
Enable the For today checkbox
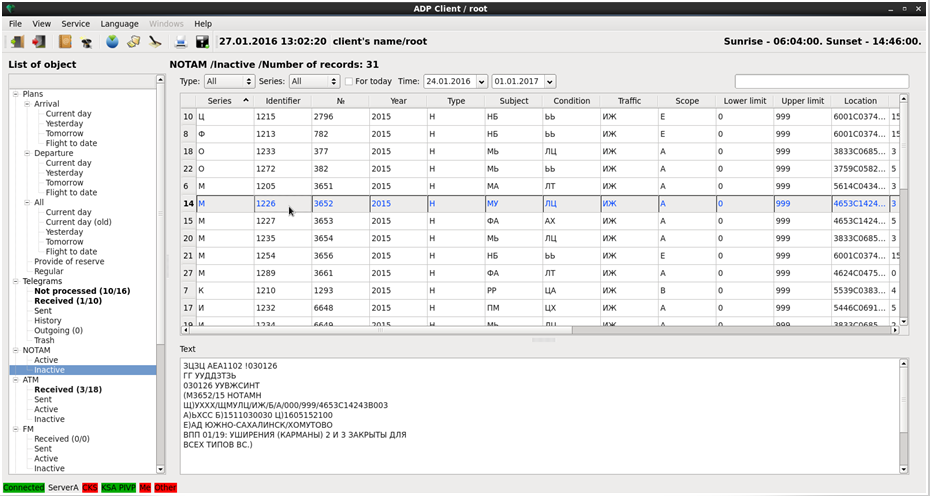click(349, 81)
